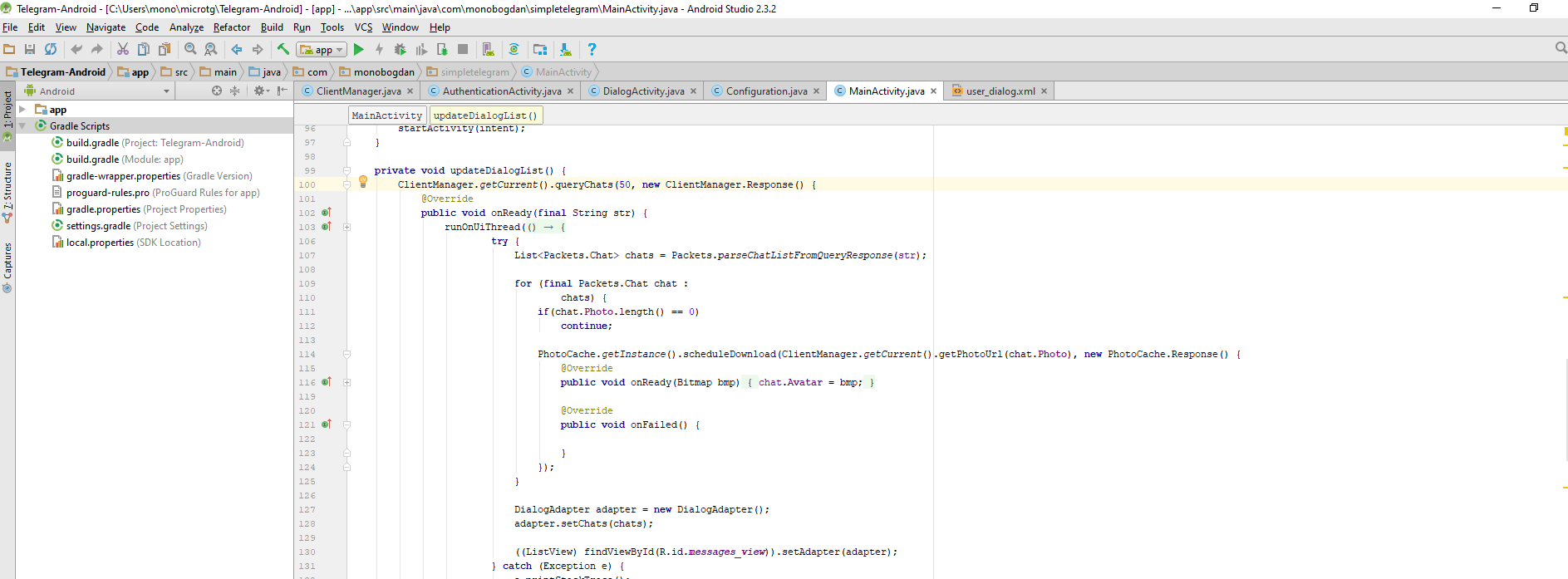Collapse updateDialogList method fold on line 99
Image resolution: width=1568 pixels, height=579 pixels.
pyautogui.click(x=347, y=170)
